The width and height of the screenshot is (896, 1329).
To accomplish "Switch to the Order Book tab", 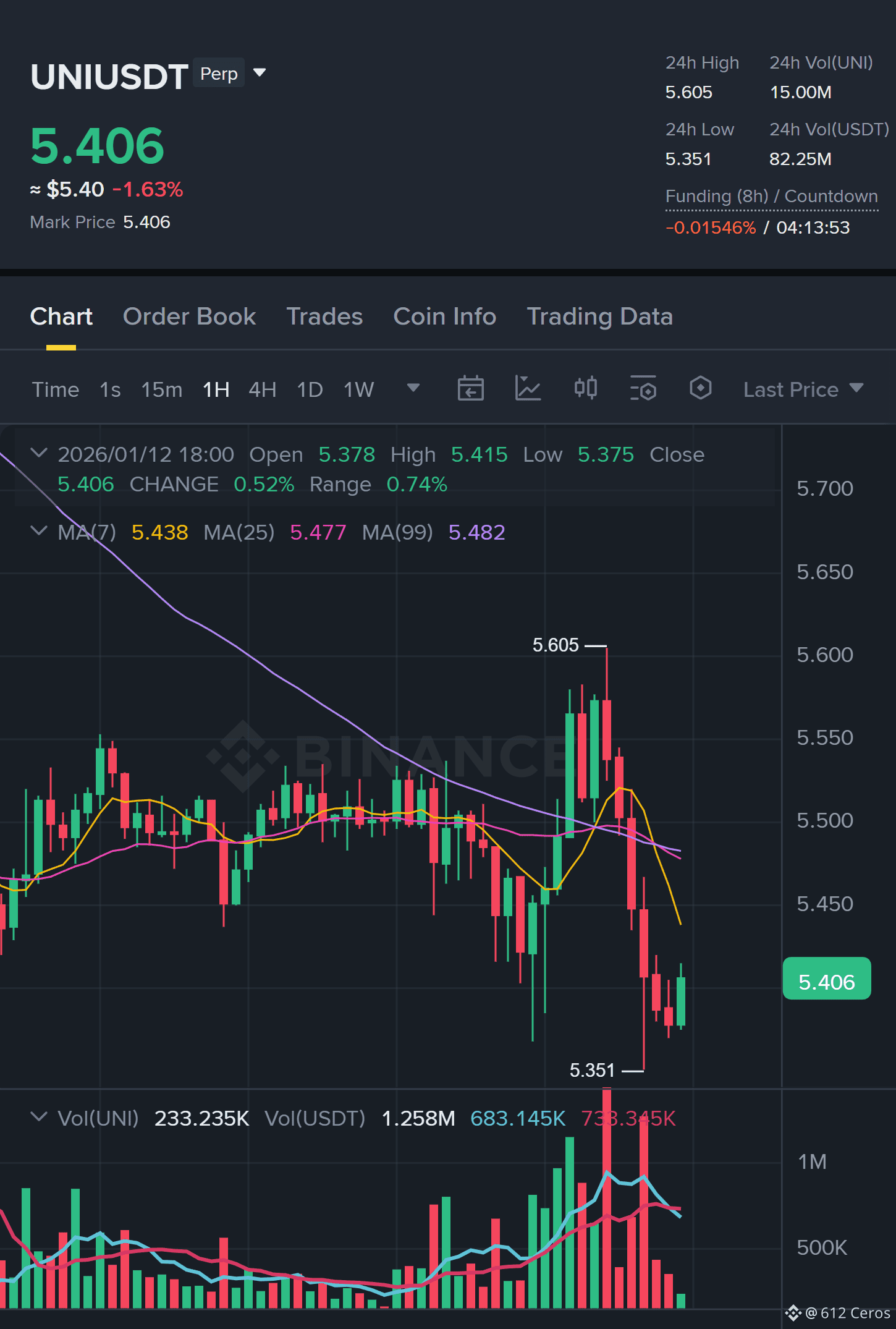I will (x=189, y=316).
